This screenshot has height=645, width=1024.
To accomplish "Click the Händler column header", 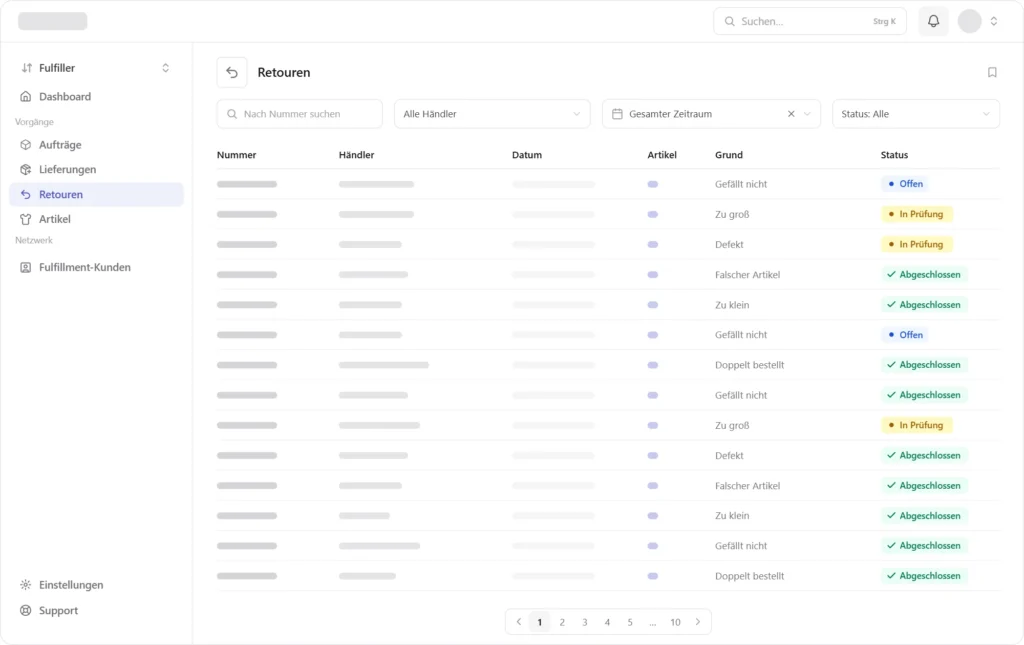I will tap(357, 155).
